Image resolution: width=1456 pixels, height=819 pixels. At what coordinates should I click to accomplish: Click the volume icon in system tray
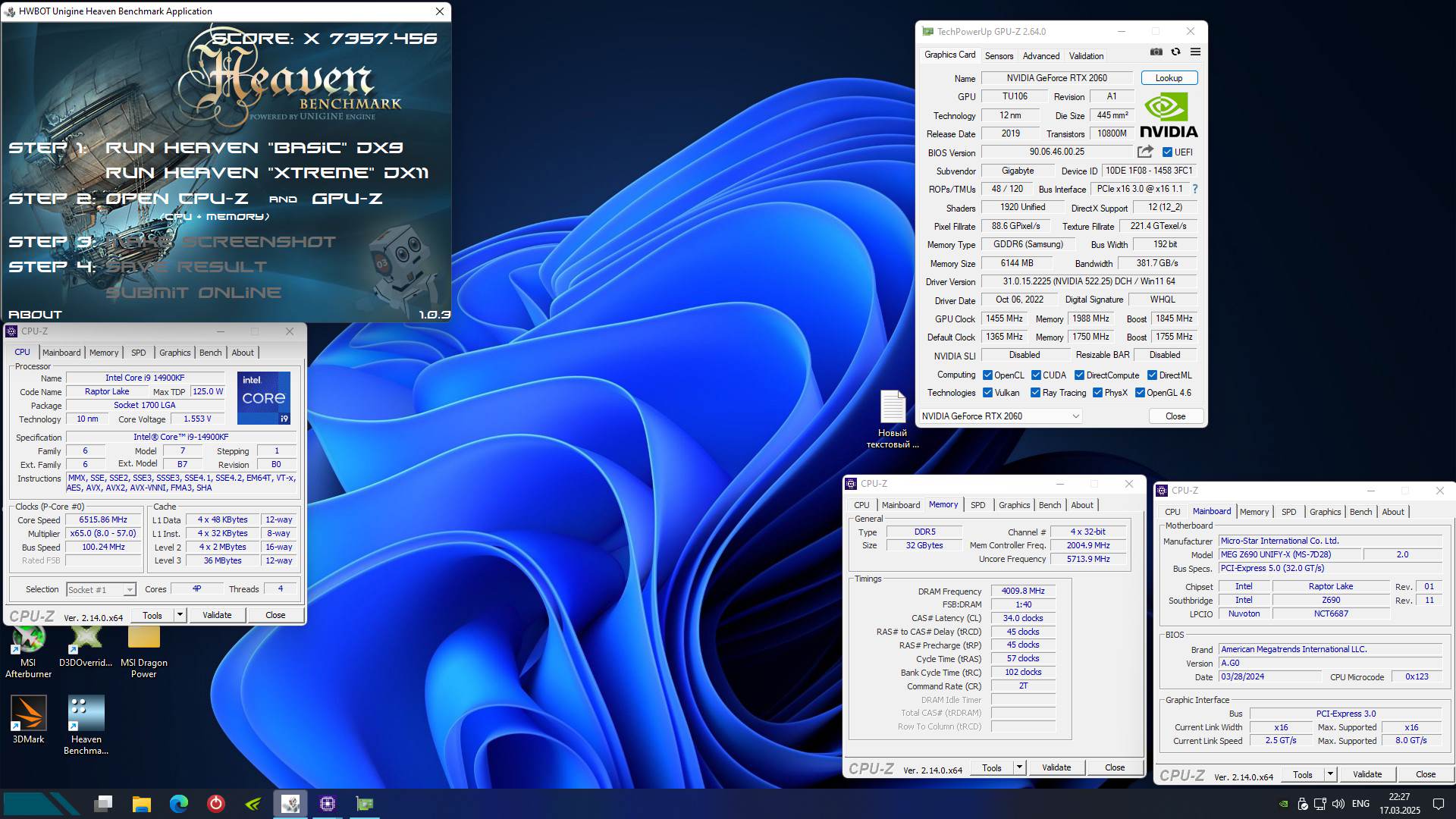coord(1338,804)
